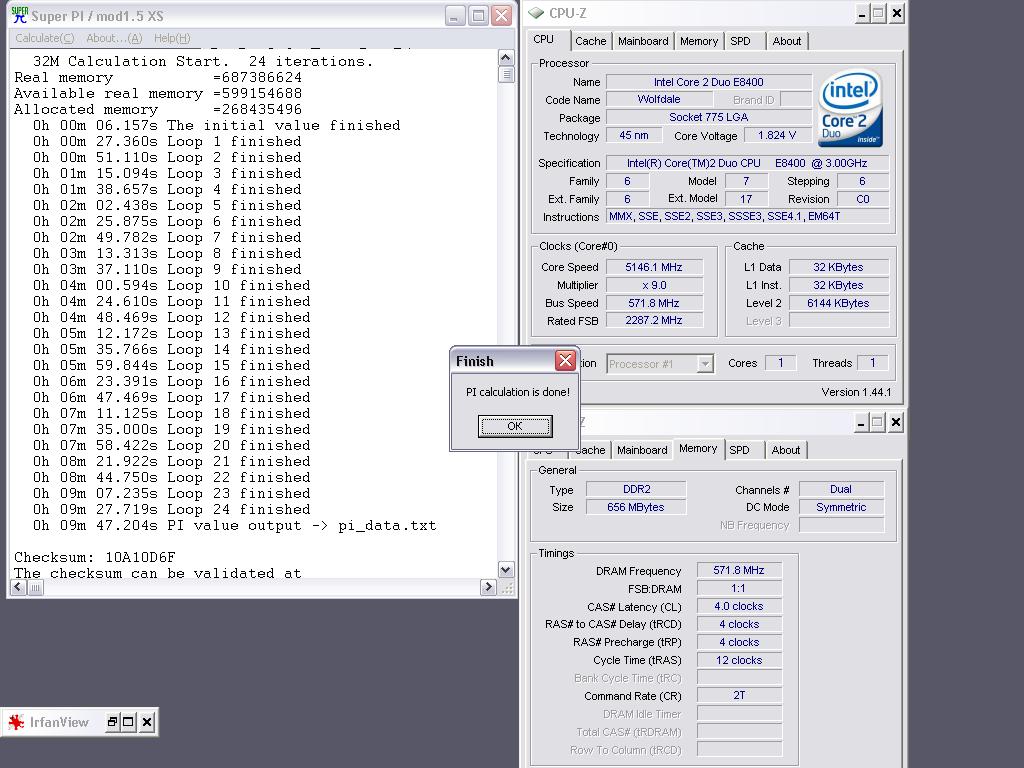Viewport: 1024px width, 768px height.
Task: Close the minimized IrfanView window
Action: tap(147, 722)
